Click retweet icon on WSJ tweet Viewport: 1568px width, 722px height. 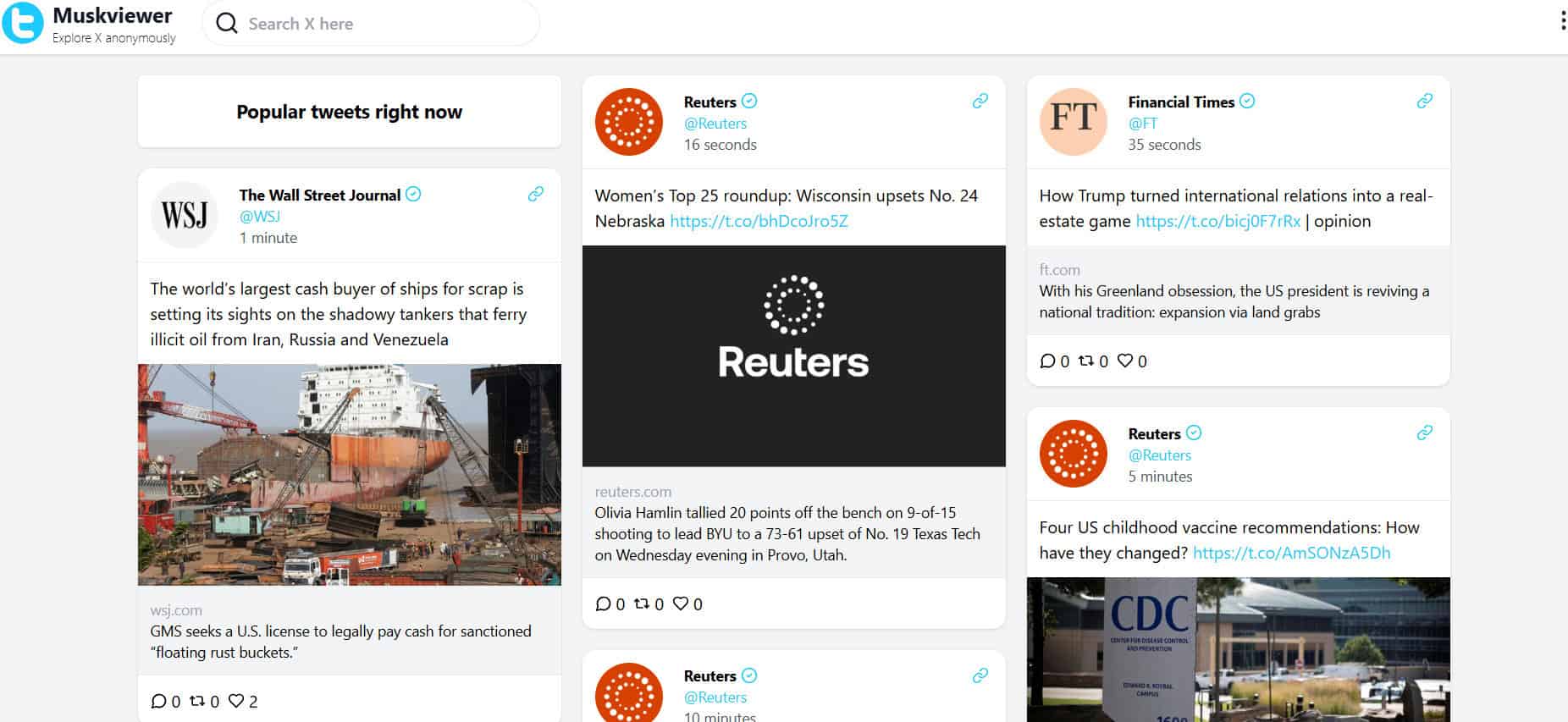197,701
